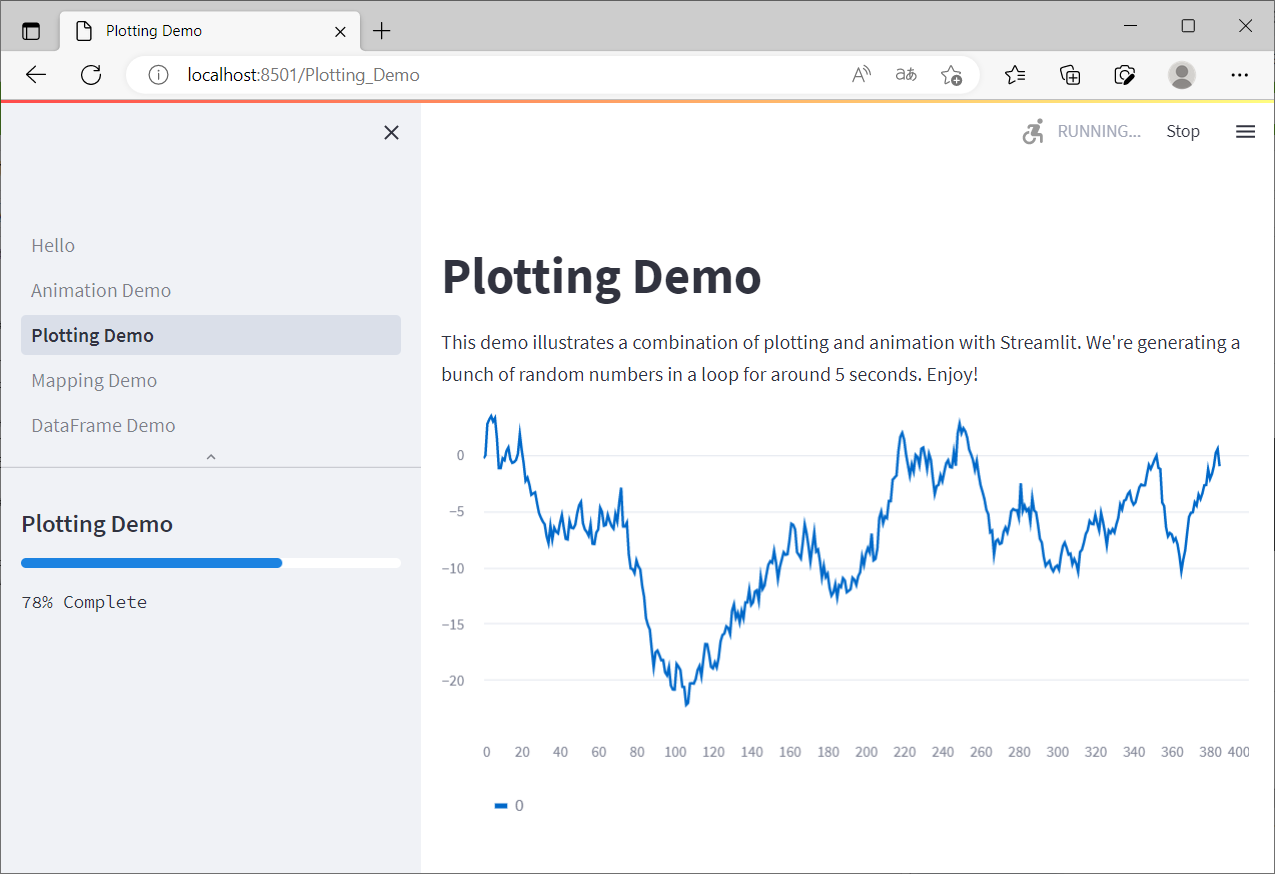Image resolution: width=1275 pixels, height=874 pixels.
Task: Open the DataFrame Demo page link
Action: [x=103, y=425]
